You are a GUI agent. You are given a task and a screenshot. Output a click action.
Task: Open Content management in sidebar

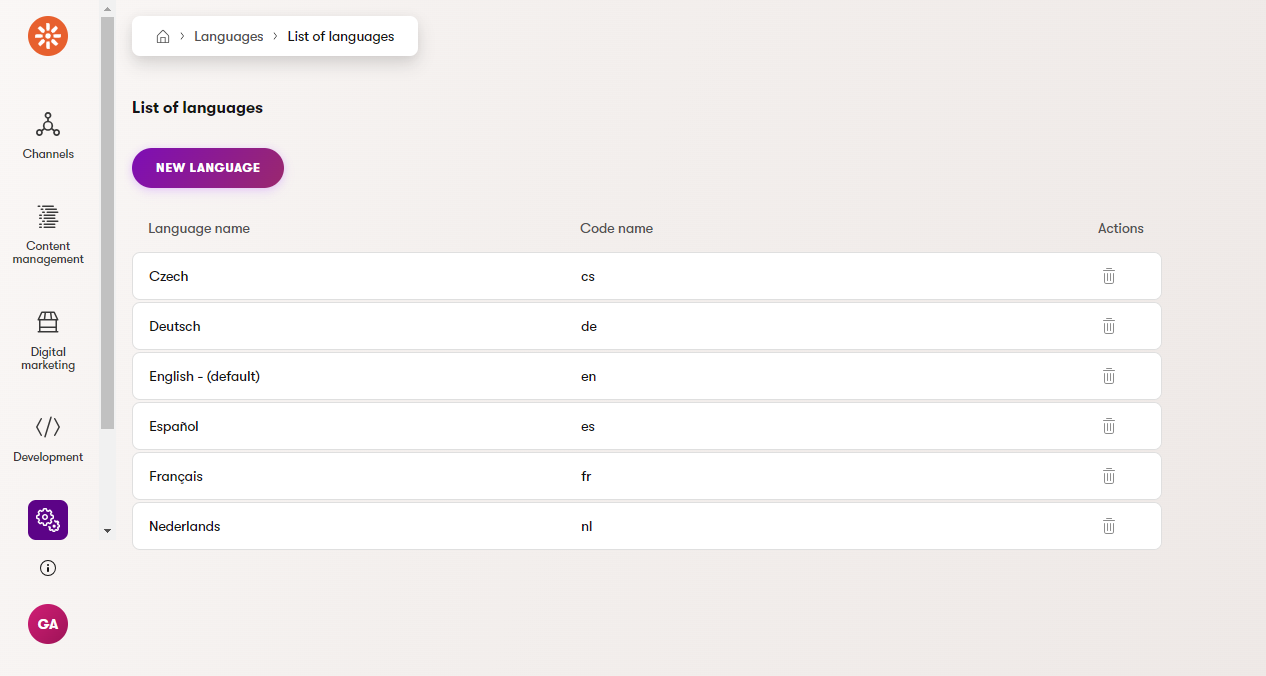point(48,234)
